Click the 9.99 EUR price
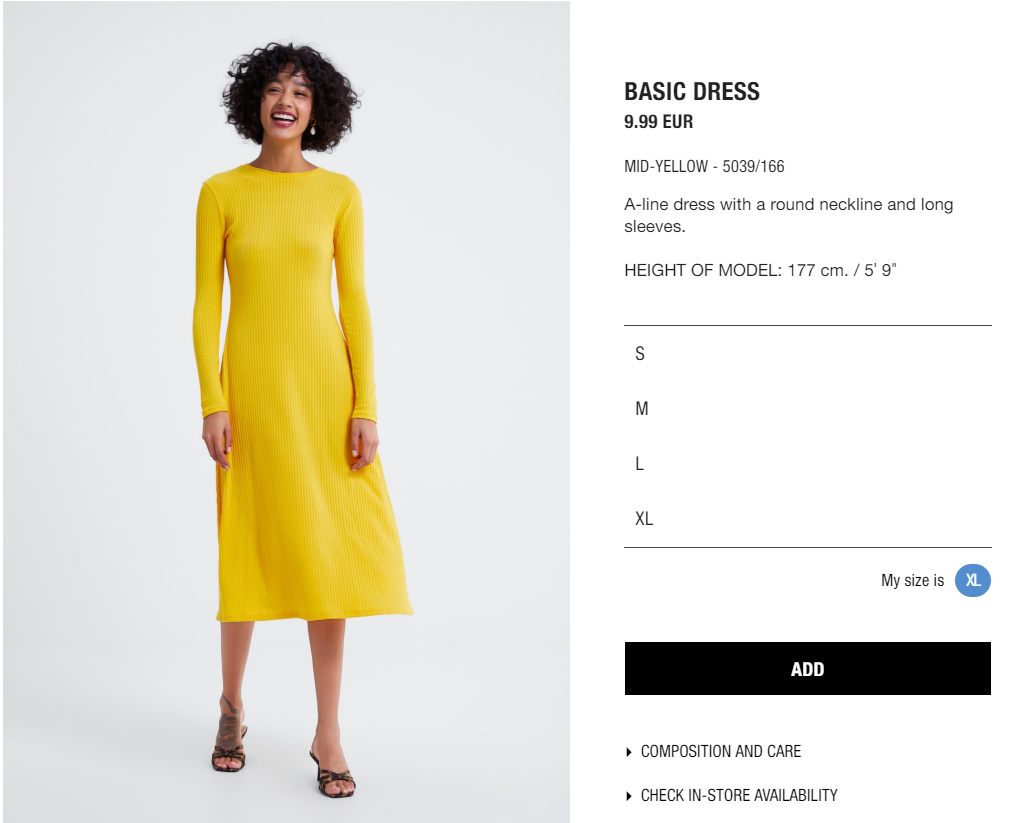This screenshot has height=823, width=1015. tap(658, 122)
